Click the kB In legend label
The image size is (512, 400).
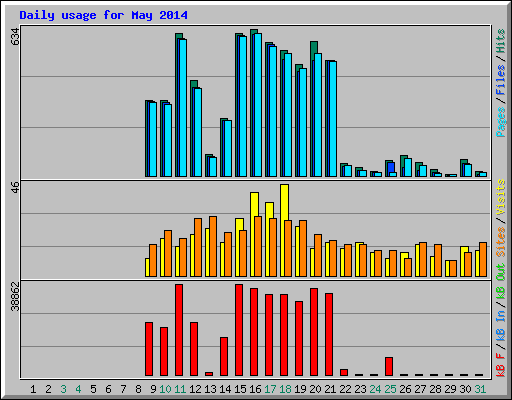501,326
